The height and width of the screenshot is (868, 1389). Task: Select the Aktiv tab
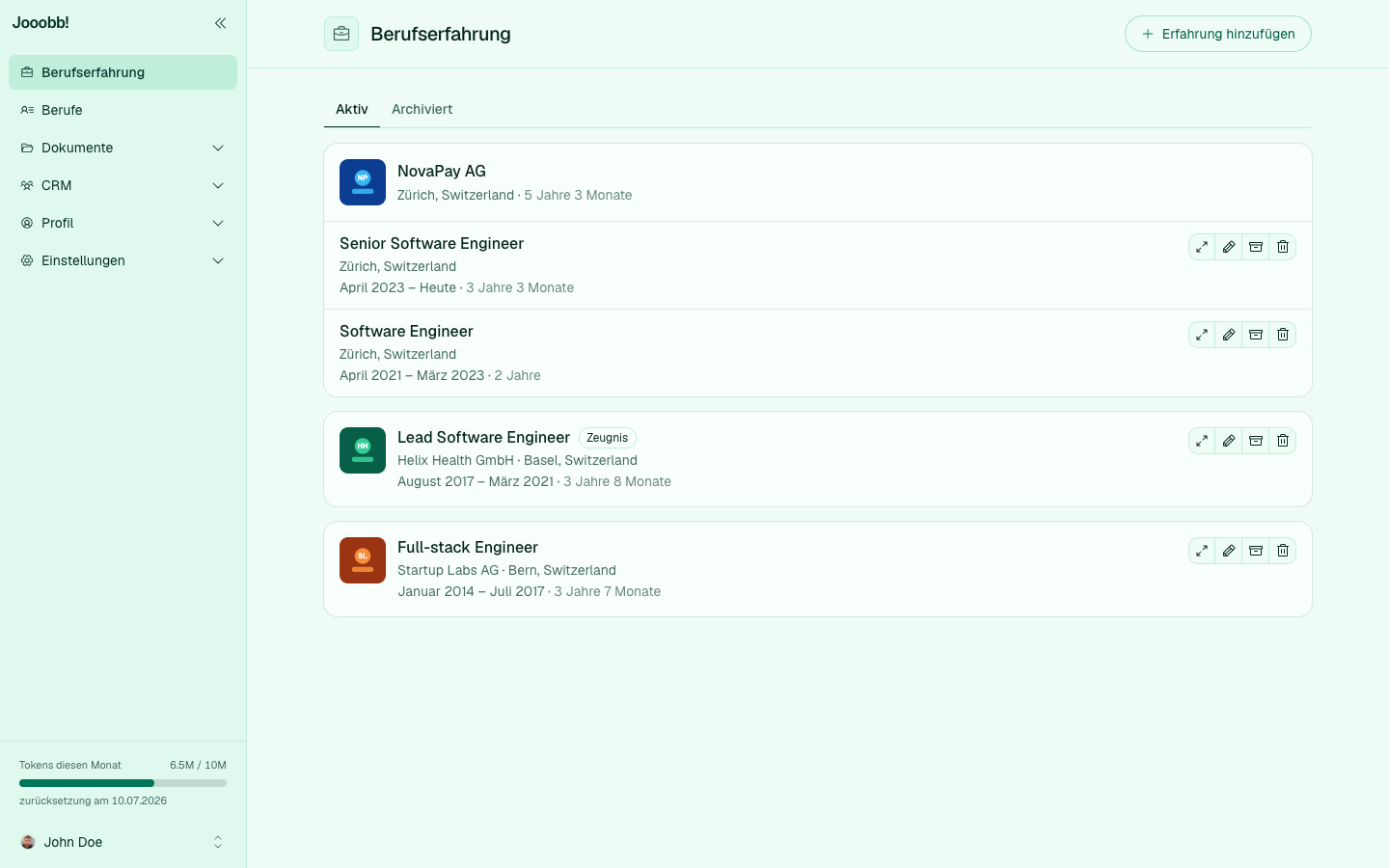click(352, 109)
